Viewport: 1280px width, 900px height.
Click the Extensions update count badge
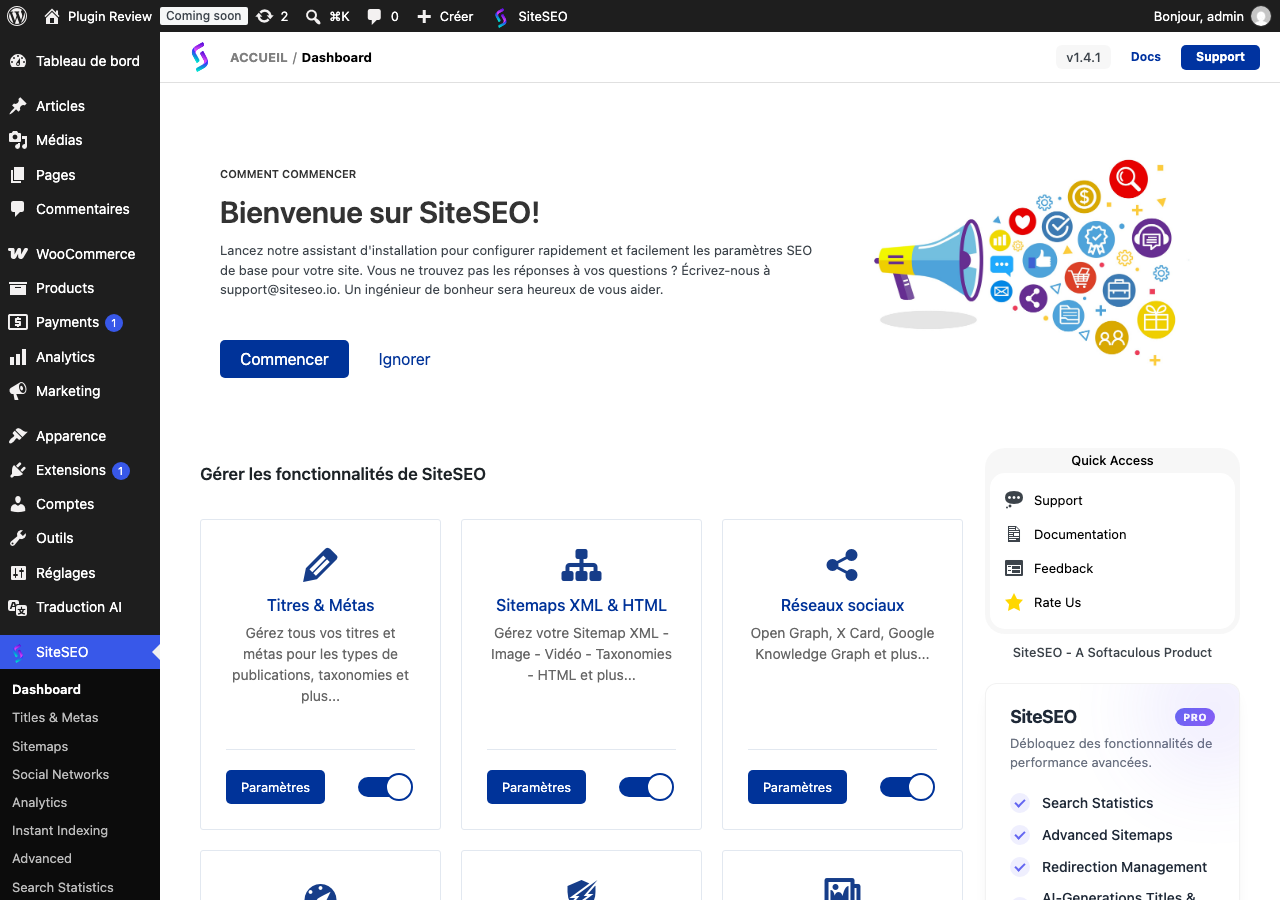[121, 471]
